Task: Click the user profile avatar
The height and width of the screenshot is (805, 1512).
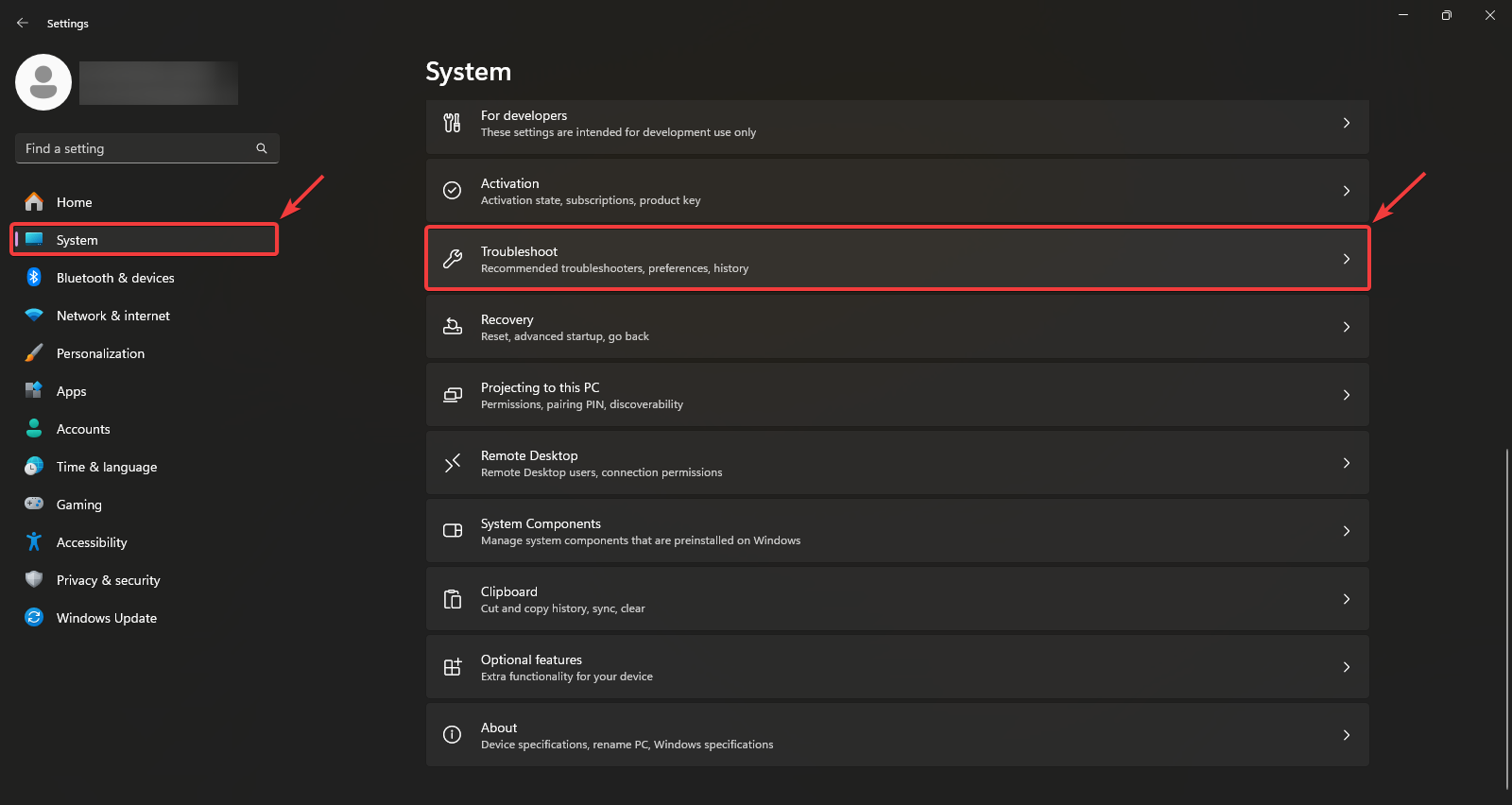Action: coord(43,82)
